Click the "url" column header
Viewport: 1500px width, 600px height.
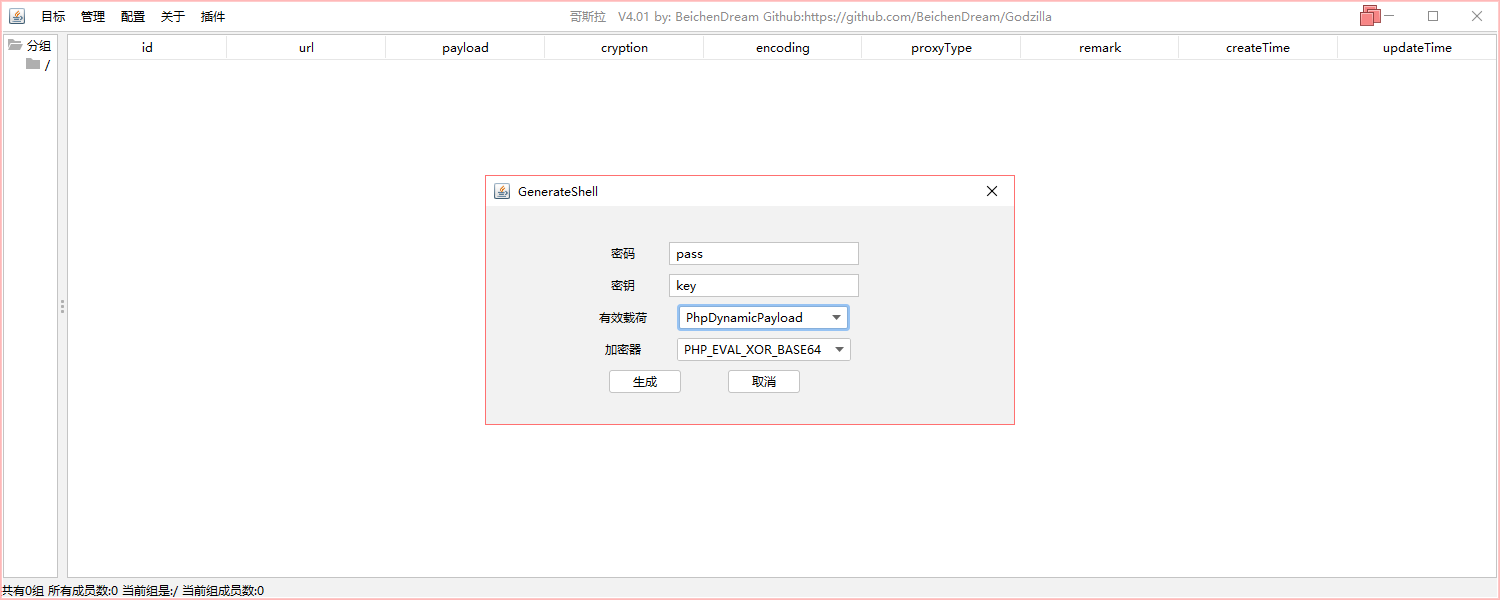[306, 48]
